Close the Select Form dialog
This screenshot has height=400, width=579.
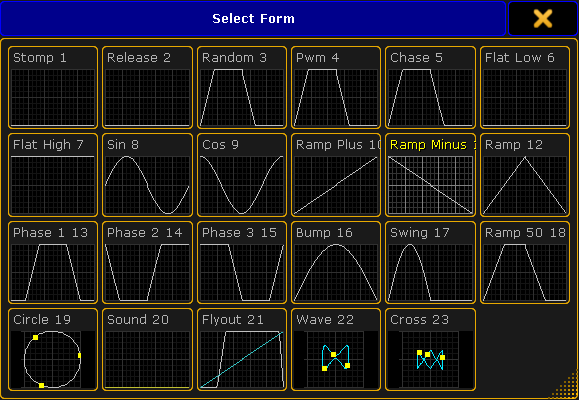coord(542,18)
